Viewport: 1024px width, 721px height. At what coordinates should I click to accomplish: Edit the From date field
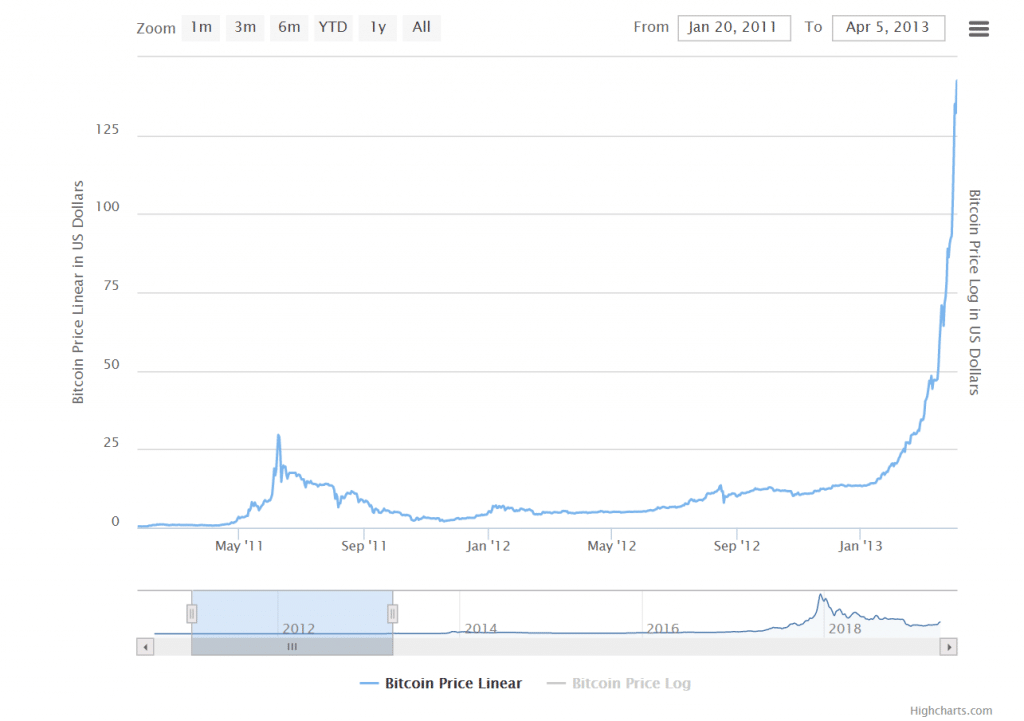click(x=733, y=28)
